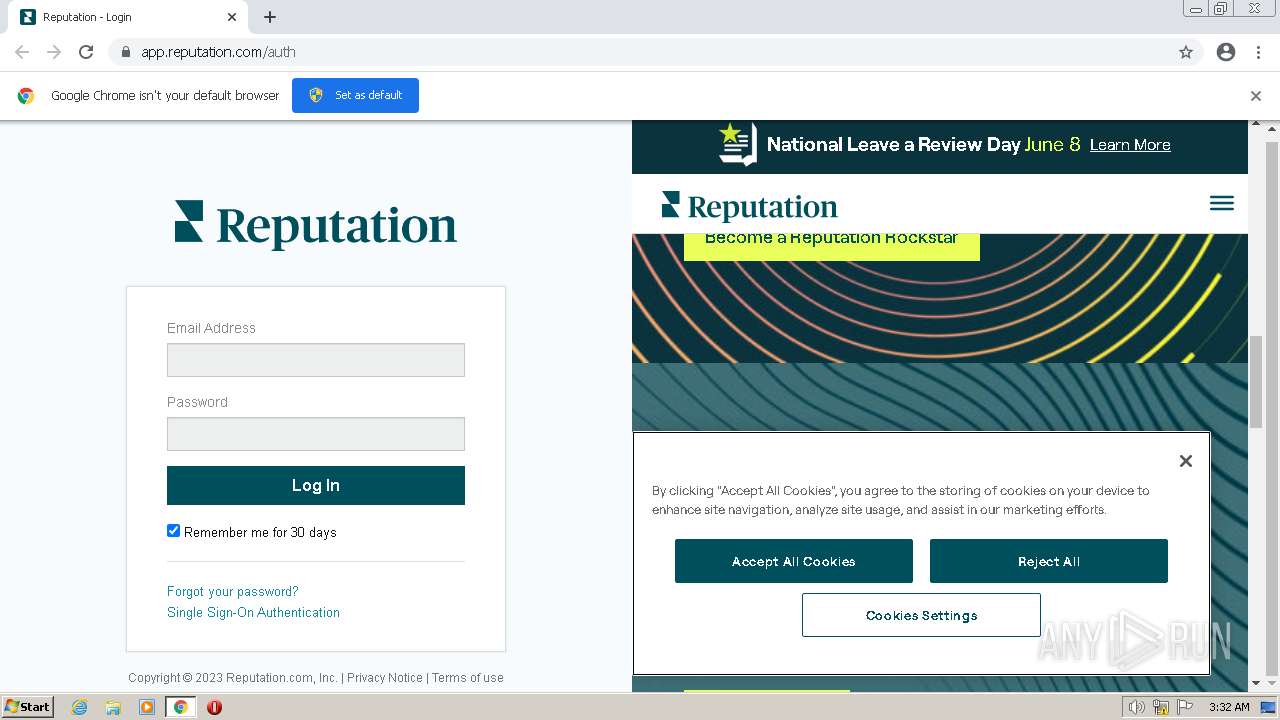The height and width of the screenshot is (720, 1280).
Task: Open the Terms of use link
Action: [x=468, y=677]
